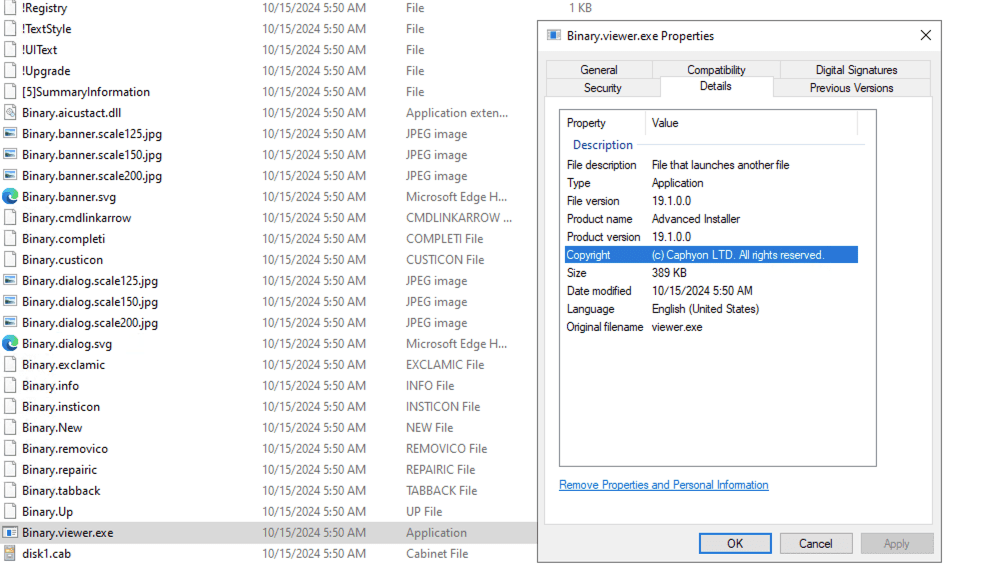Click the Binary.custicon file icon
This screenshot has height=565, width=1008.
(10, 260)
